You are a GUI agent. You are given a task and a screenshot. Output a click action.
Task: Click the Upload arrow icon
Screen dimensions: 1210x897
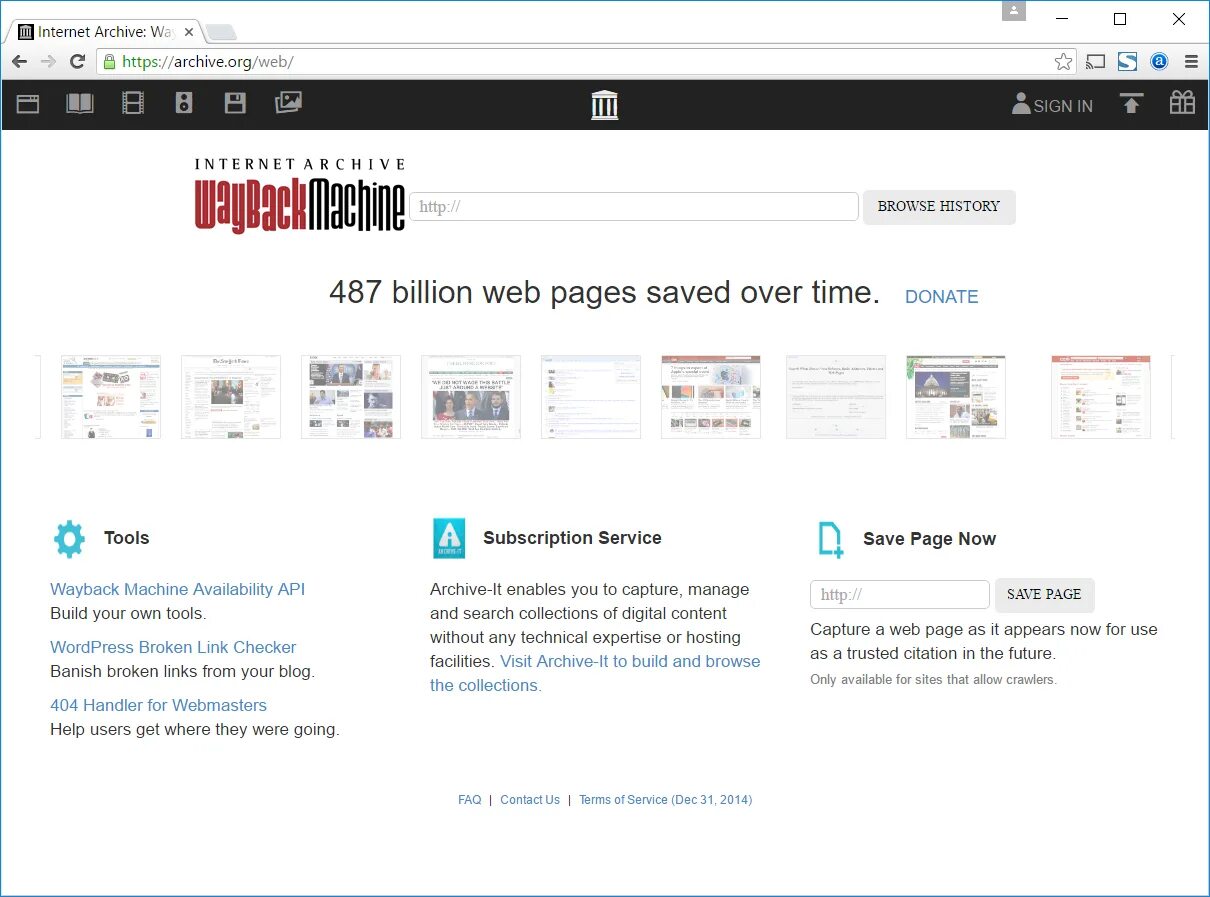coord(1131,103)
